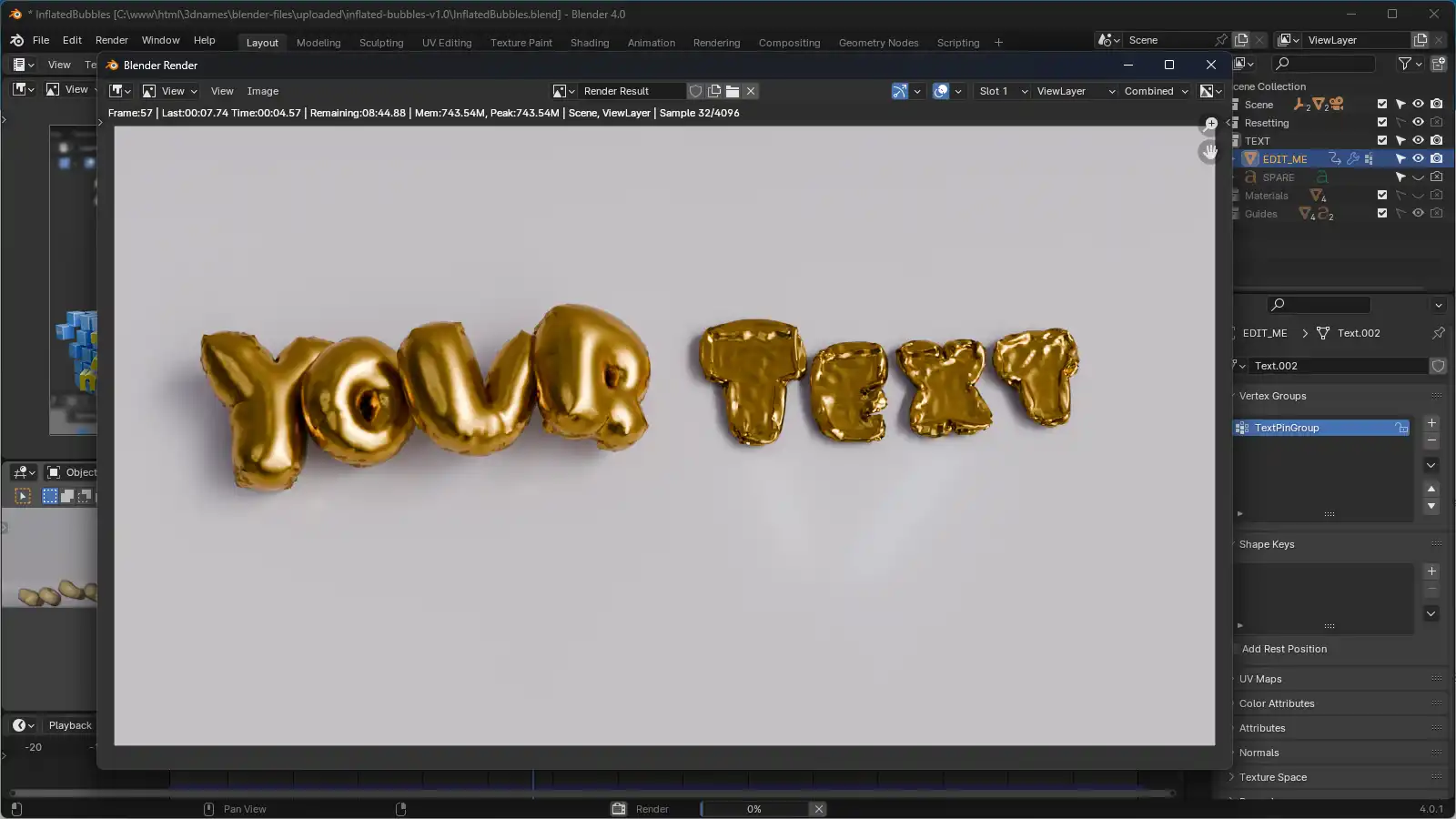Image resolution: width=1456 pixels, height=819 pixels.
Task: Click lock icon on TextPinGroup row
Action: coord(1401,428)
